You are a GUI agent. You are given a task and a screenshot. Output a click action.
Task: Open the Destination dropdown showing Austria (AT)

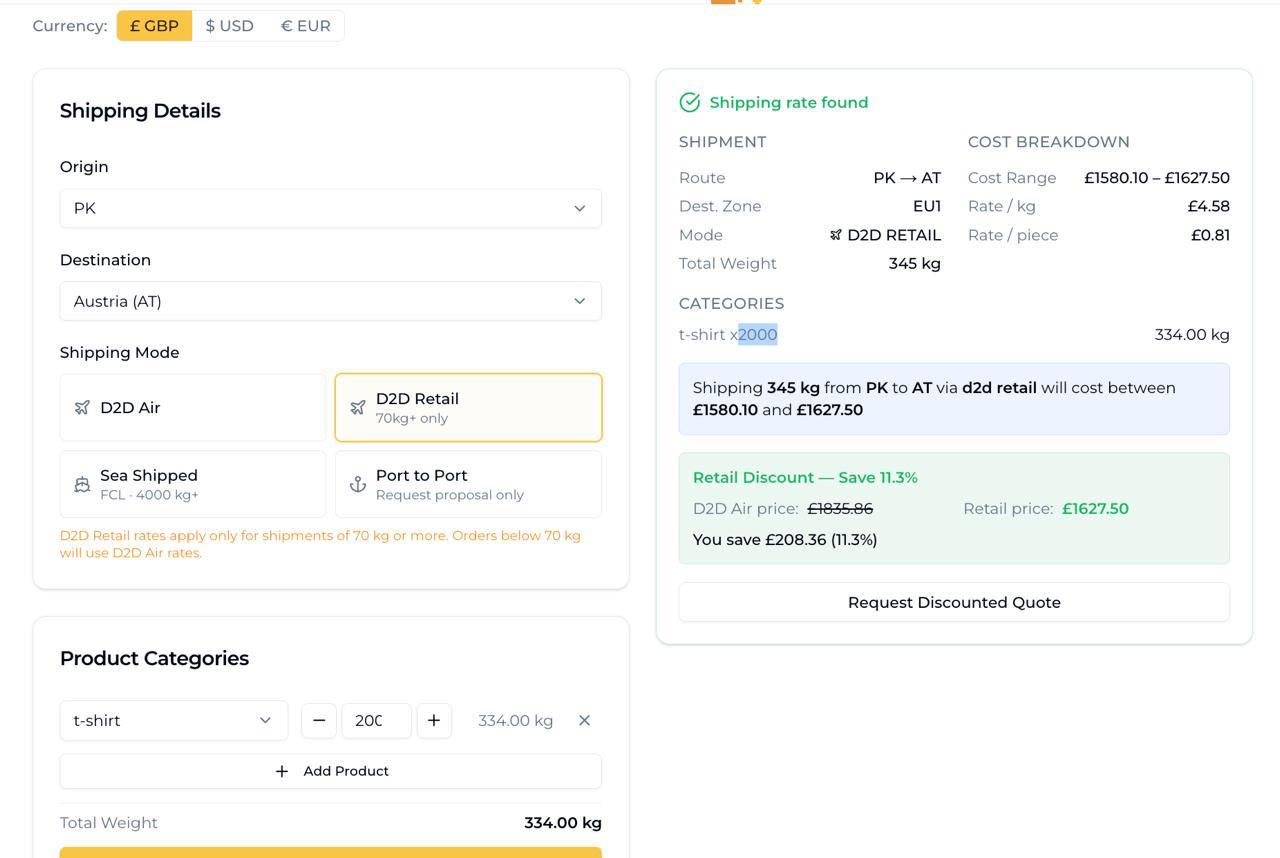tap(331, 301)
